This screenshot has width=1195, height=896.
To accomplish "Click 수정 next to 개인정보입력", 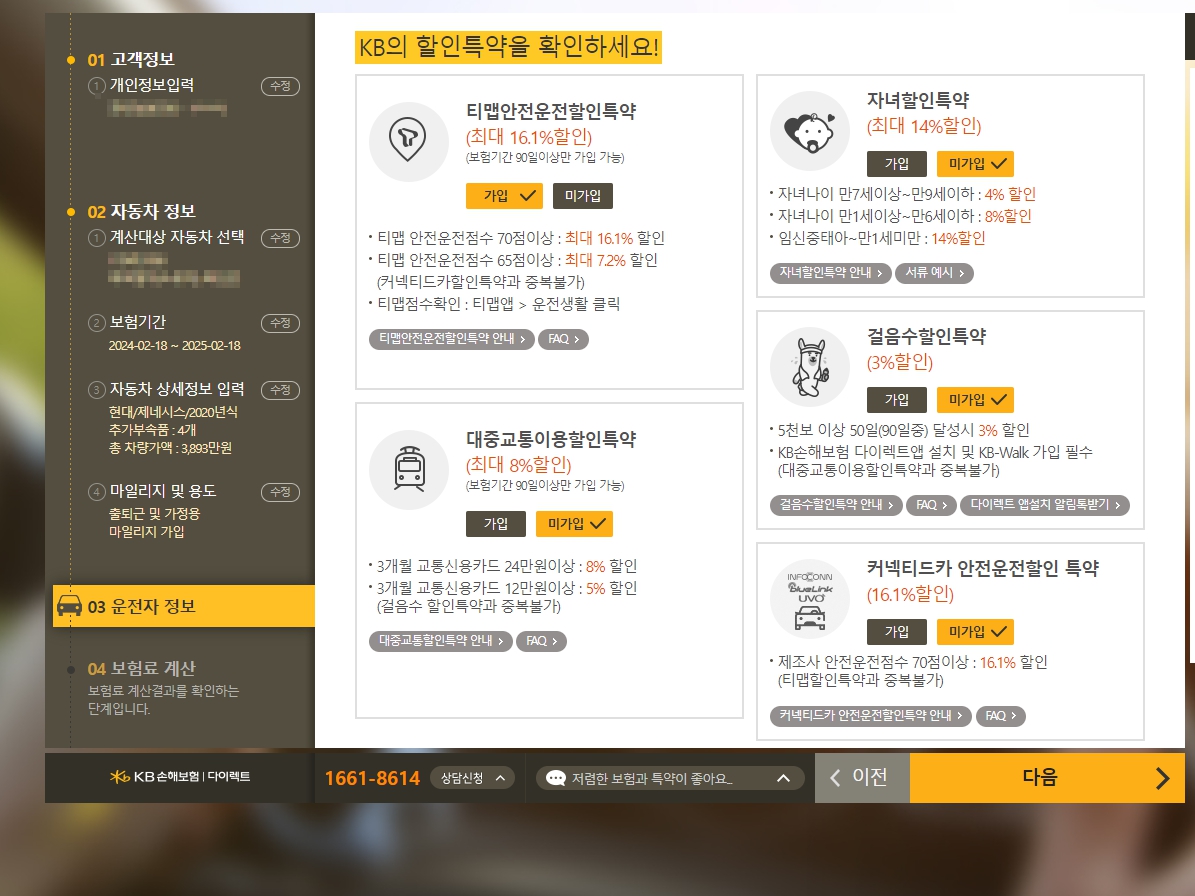I will [280, 86].
